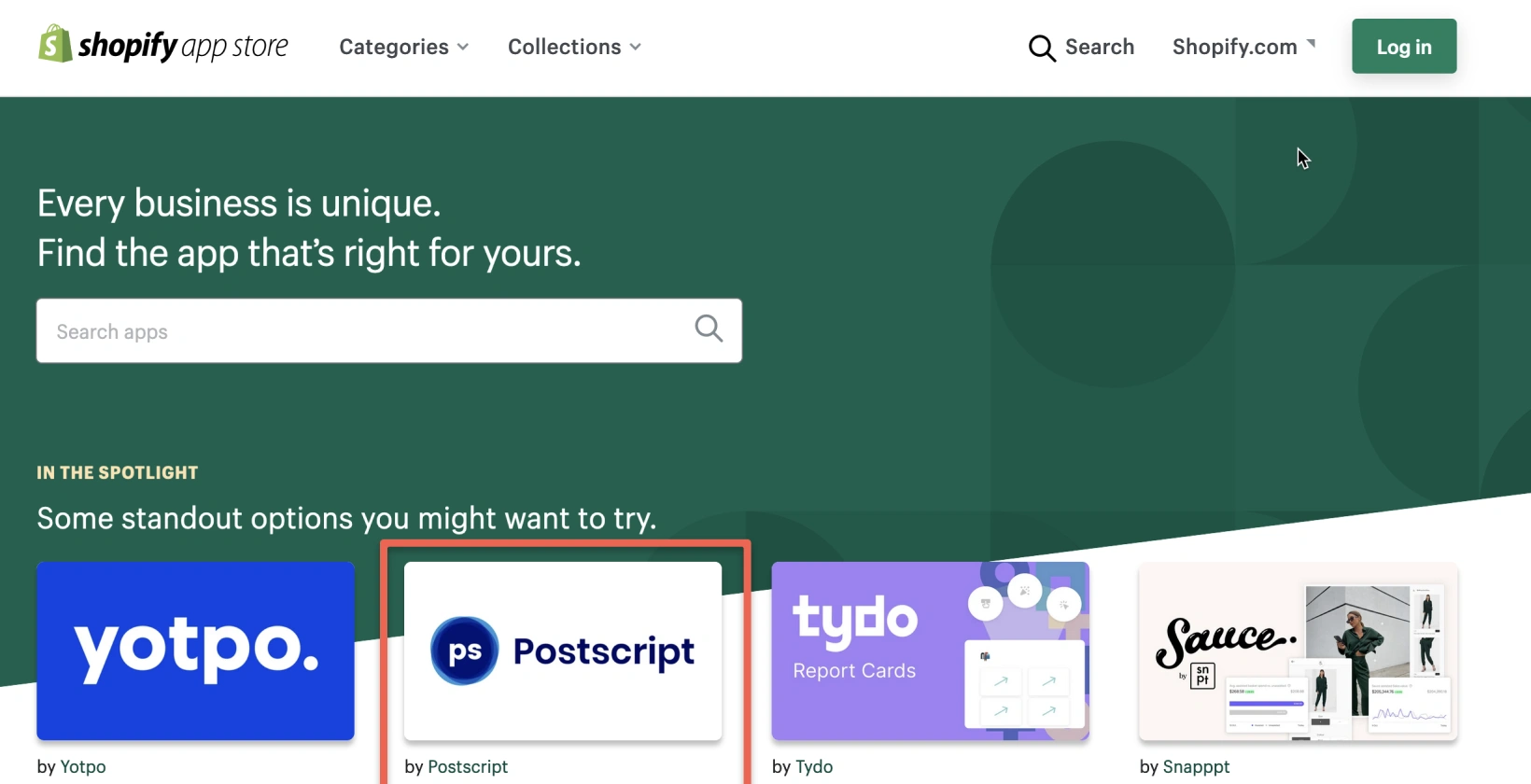The height and width of the screenshot is (784, 1531).
Task: Follow the Yotpo developer link
Action: pos(83,766)
